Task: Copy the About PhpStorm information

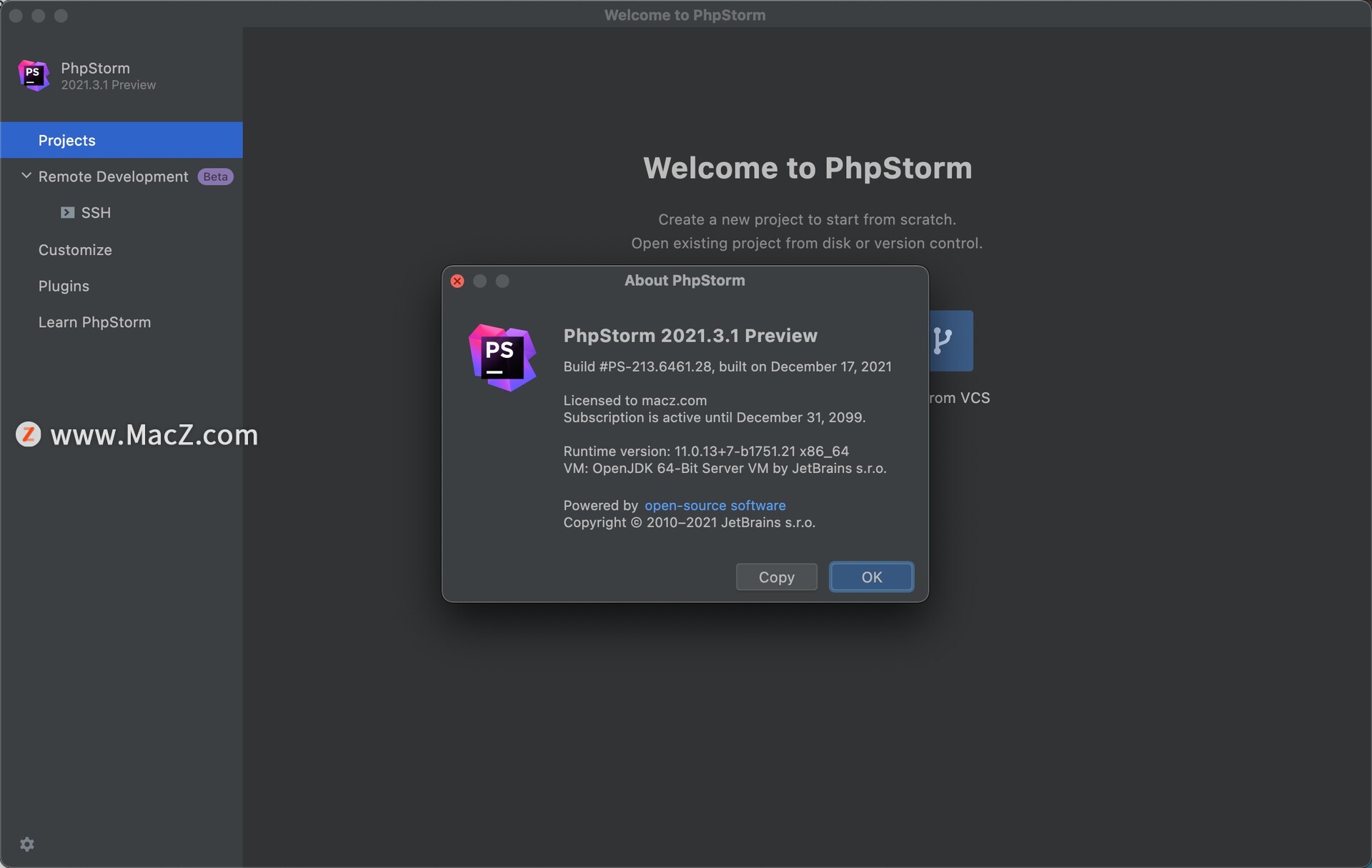Action: click(x=776, y=577)
